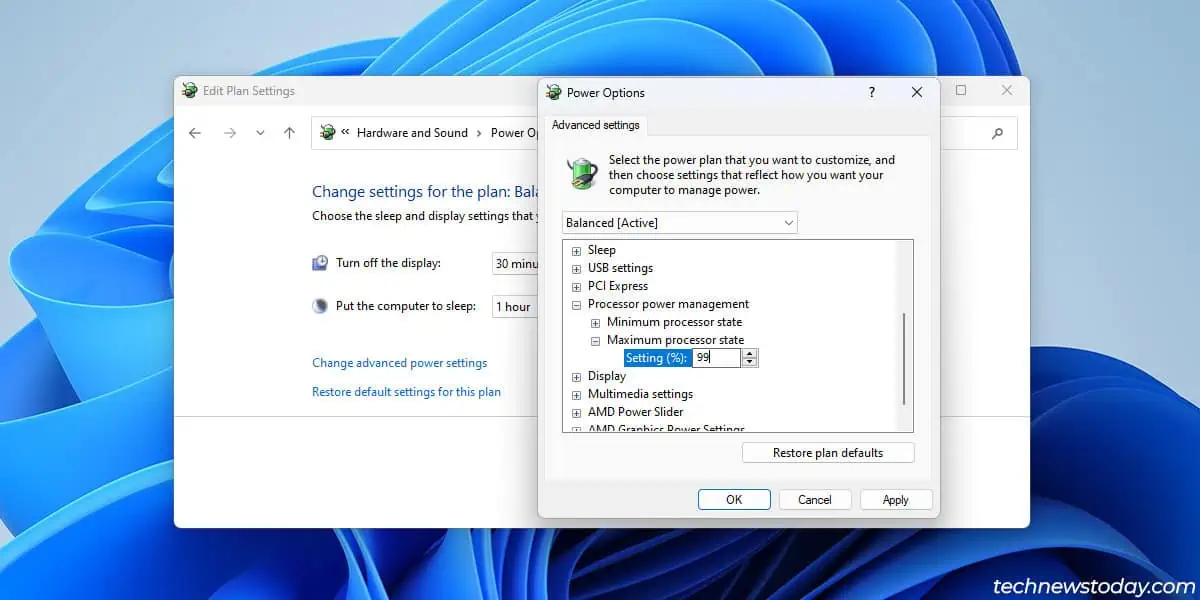This screenshot has height=600, width=1200.
Task: Increase the processor state percentage spinner
Action: pyautogui.click(x=750, y=353)
